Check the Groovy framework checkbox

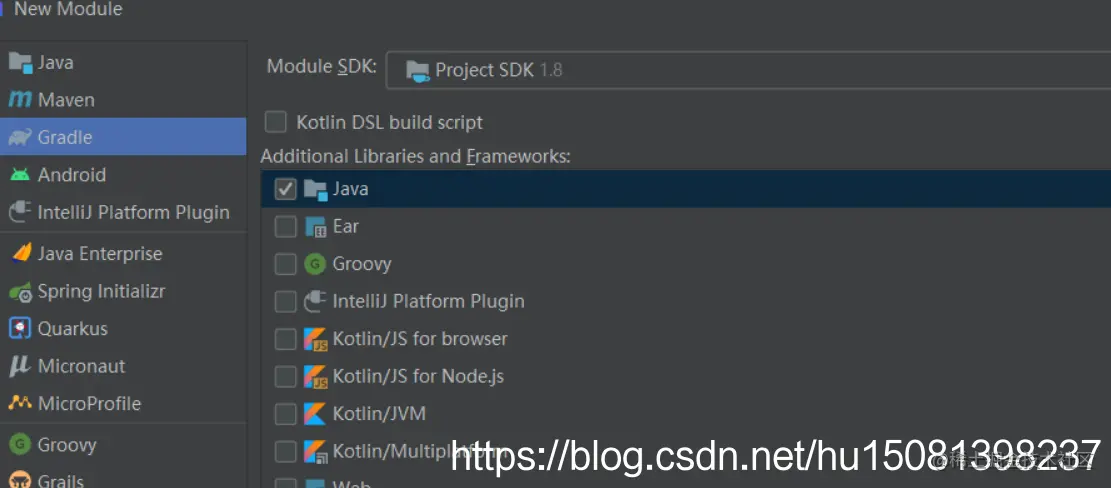(286, 264)
